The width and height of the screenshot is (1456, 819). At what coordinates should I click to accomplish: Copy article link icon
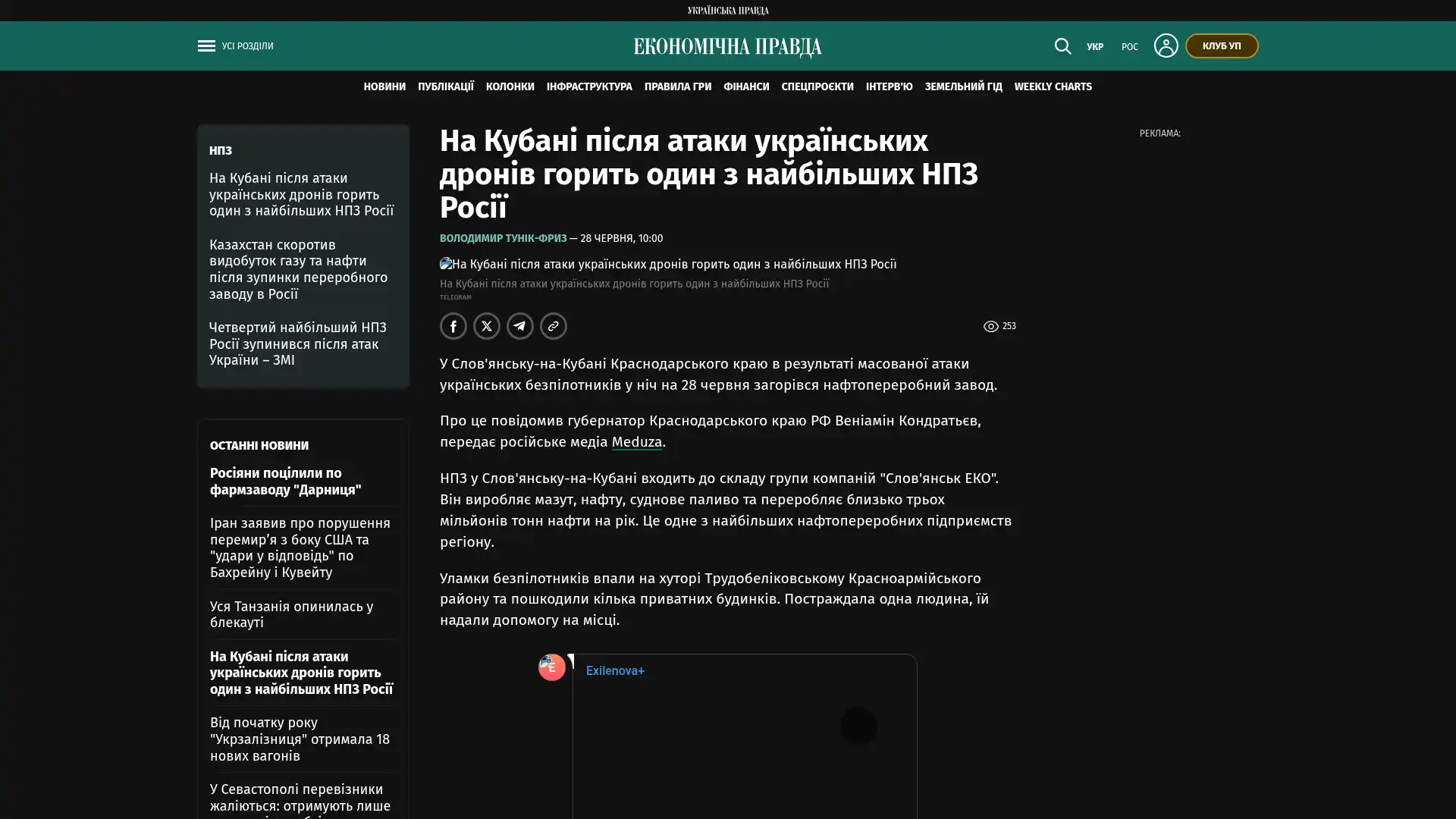[554, 326]
